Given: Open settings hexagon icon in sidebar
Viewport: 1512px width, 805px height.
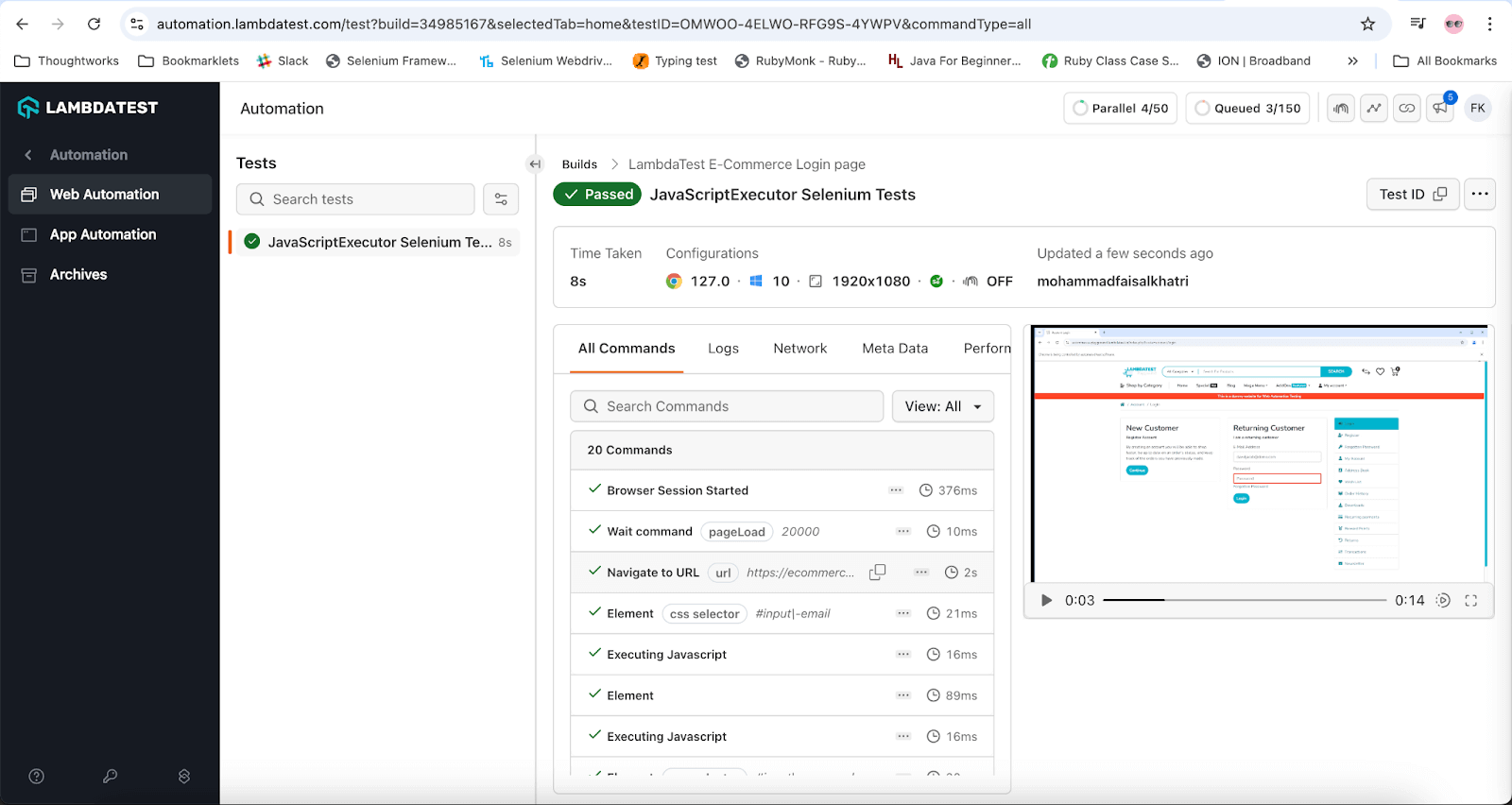Looking at the screenshot, I should (x=184, y=776).
